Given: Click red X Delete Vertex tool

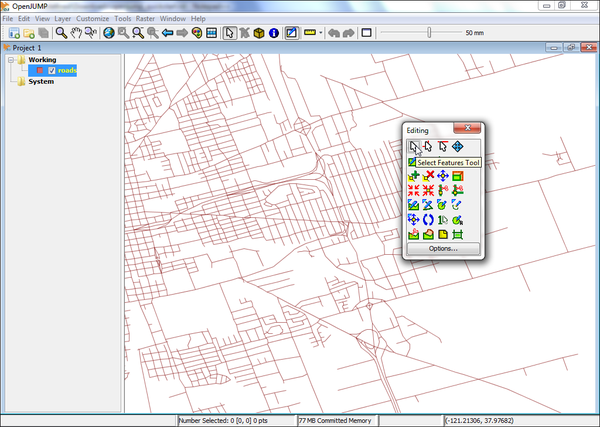Looking at the screenshot, I should pos(428,177).
